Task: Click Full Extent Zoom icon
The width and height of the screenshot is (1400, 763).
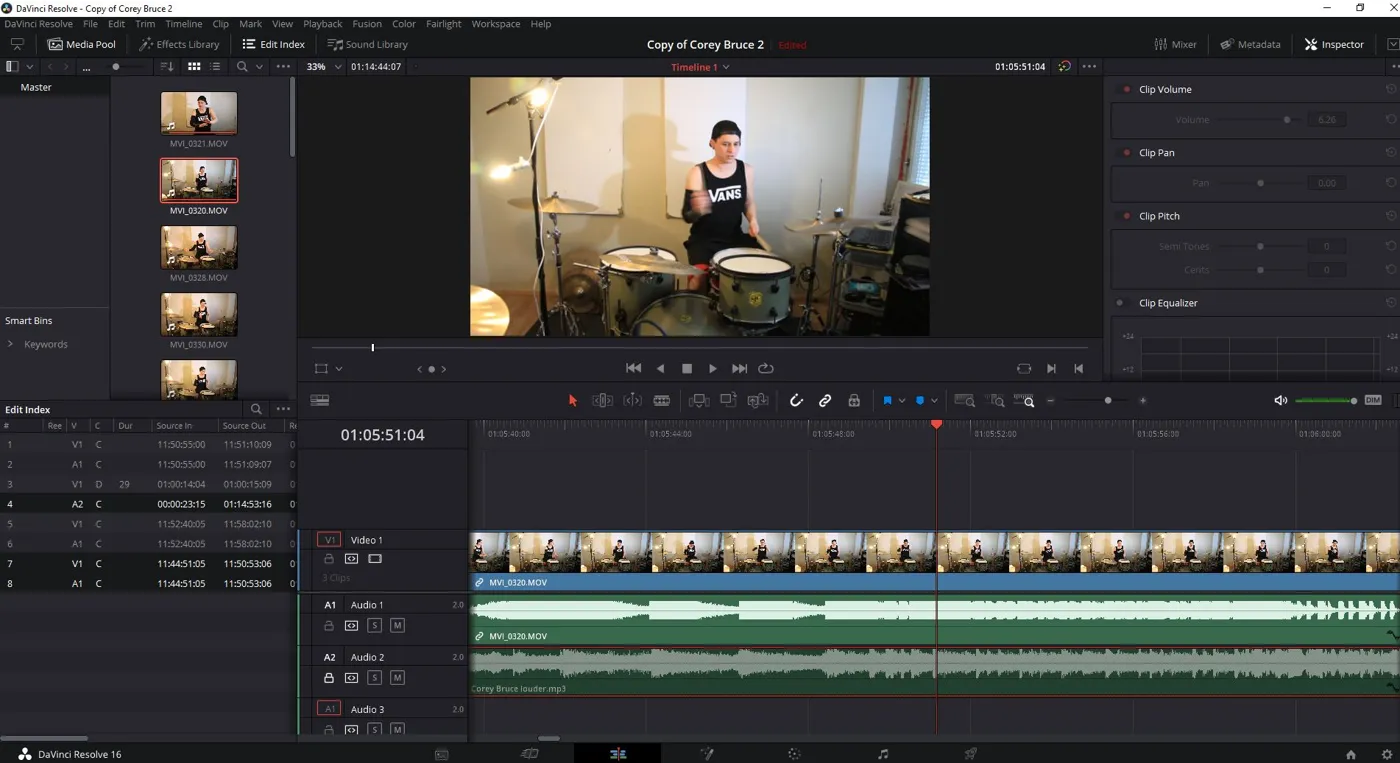Action: point(964,400)
